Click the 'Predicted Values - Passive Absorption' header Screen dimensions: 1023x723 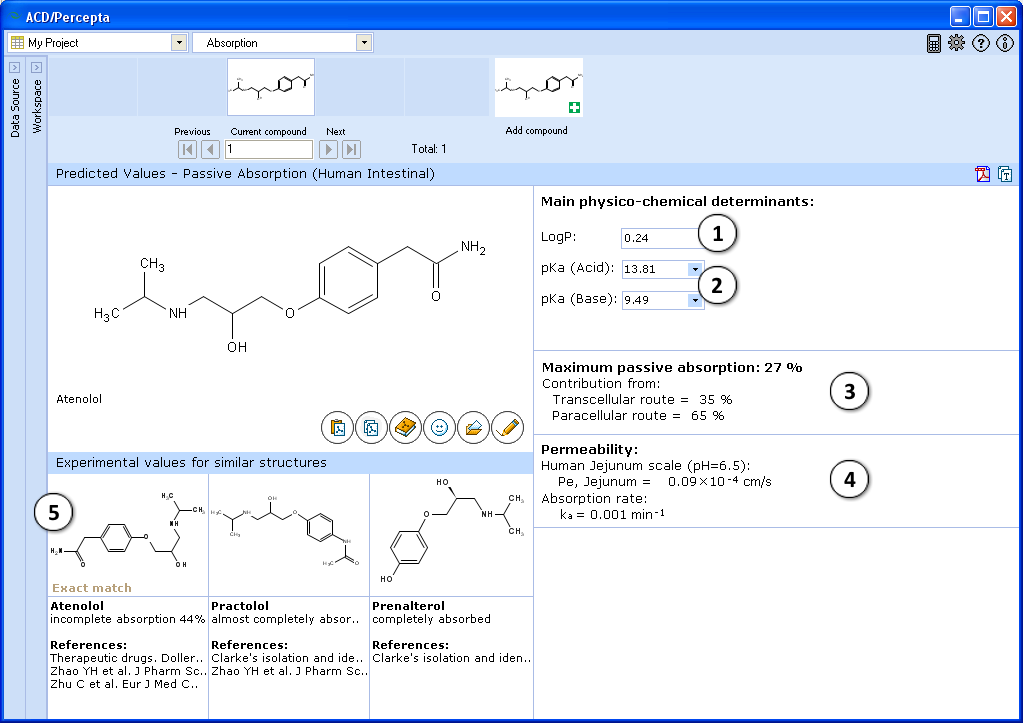tap(245, 174)
